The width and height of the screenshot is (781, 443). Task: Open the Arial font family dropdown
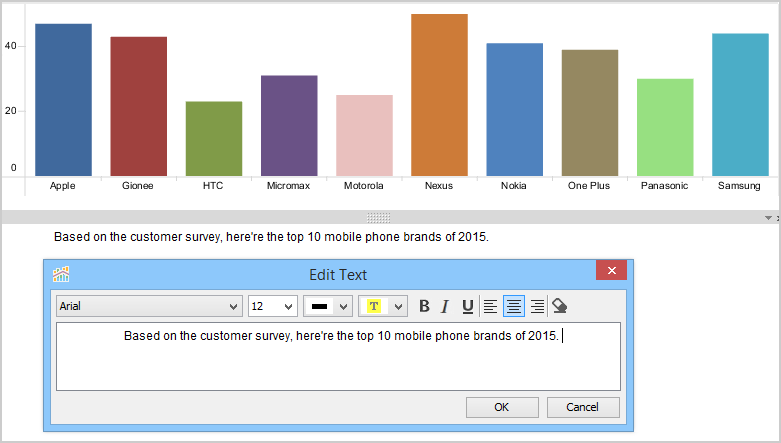(x=149, y=306)
